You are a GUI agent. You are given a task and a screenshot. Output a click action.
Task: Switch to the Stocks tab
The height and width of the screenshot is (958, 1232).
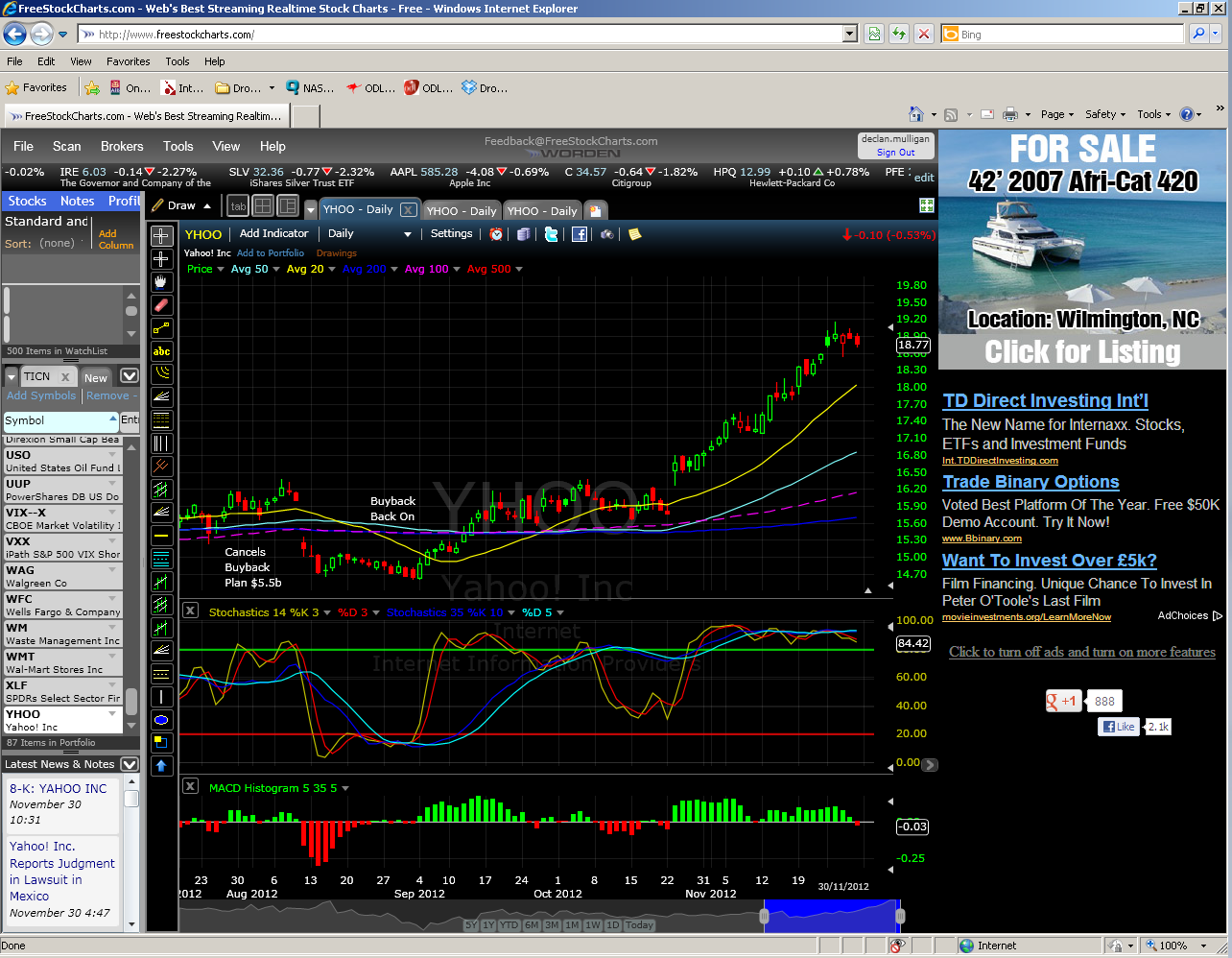pos(28,201)
